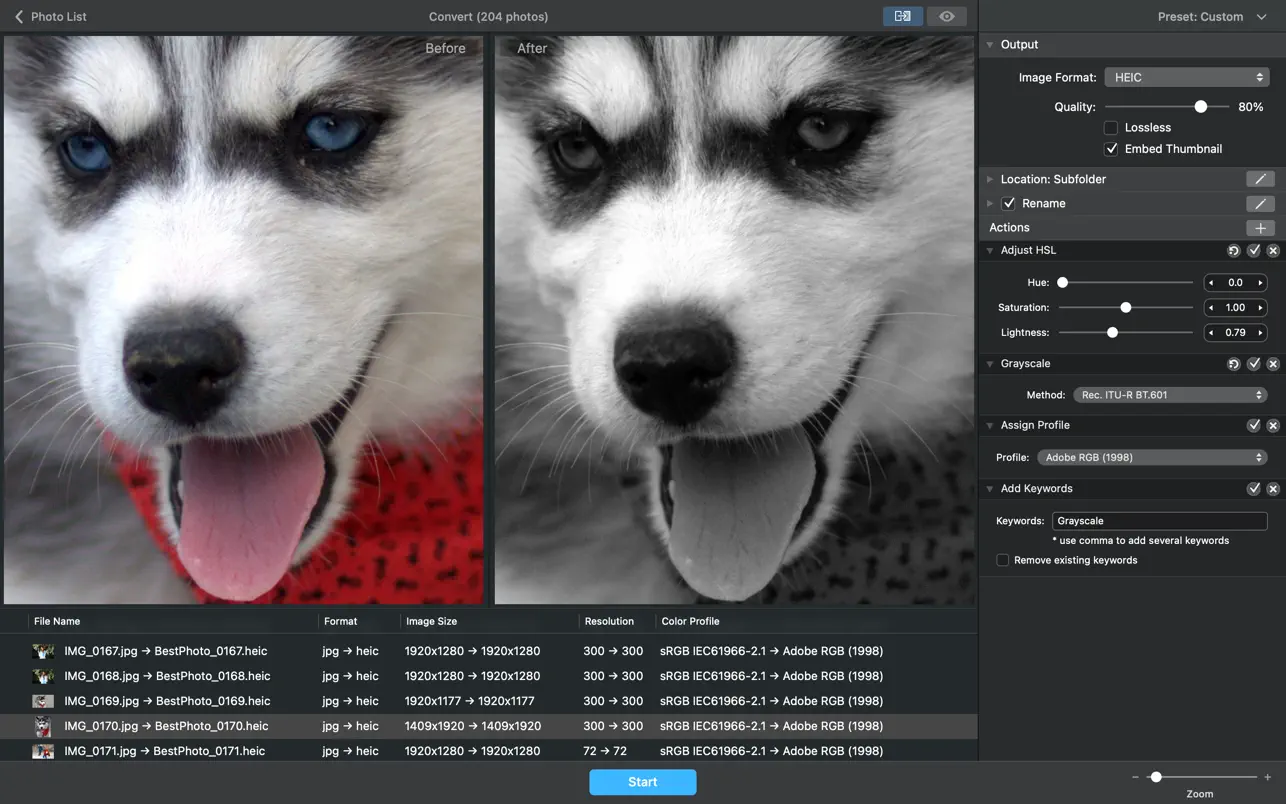1286x804 pixels.
Task: Click the eye preview mode icon
Action: pos(946,16)
